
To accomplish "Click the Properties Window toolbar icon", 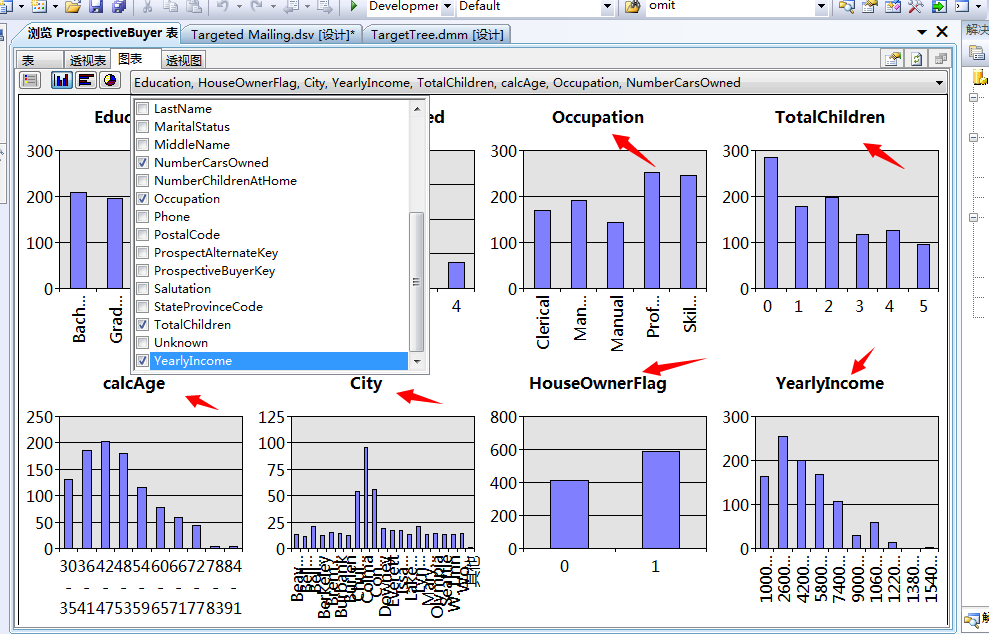I will pyautogui.click(x=869, y=6).
